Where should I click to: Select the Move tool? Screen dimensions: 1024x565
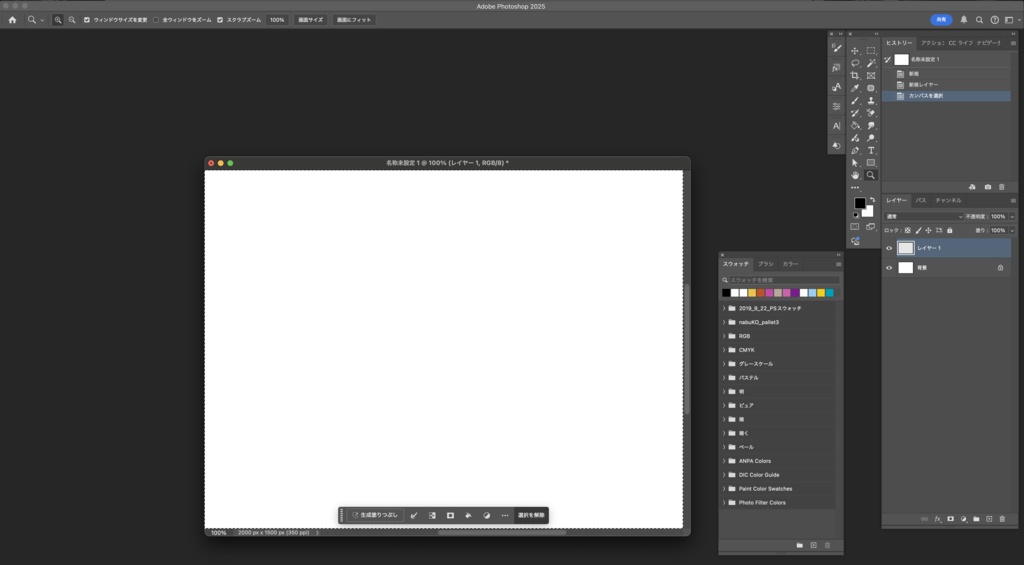click(855, 50)
